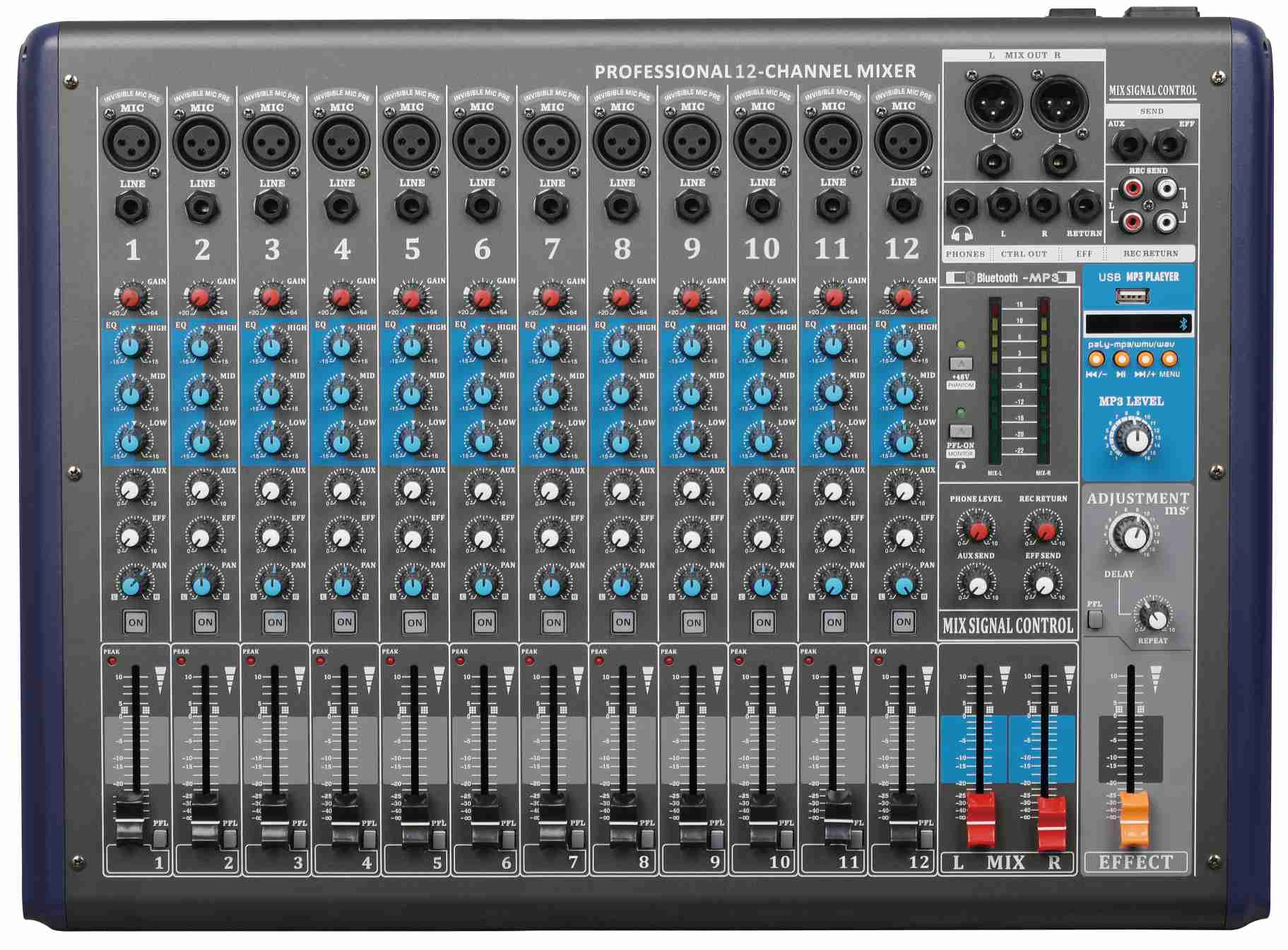The height and width of the screenshot is (950, 1288).
Task: Toggle the +48V PHANTOM power switch
Action: click(961, 364)
